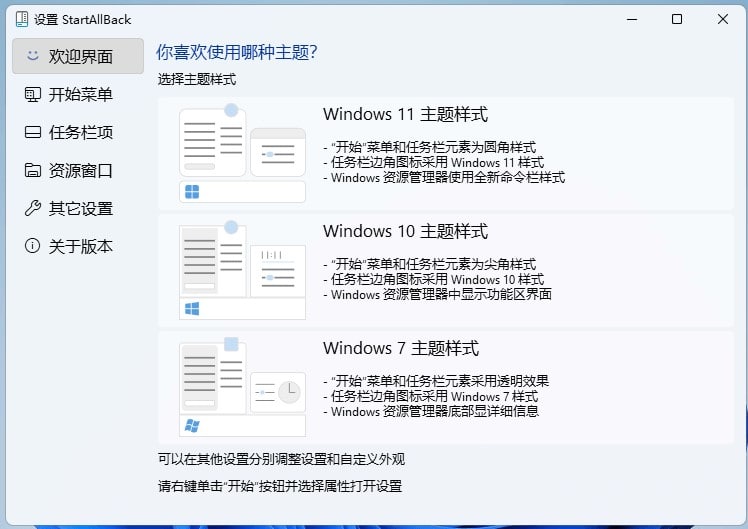
Task: Click the taskbar icon beside 任务栏项
Action: (32, 132)
